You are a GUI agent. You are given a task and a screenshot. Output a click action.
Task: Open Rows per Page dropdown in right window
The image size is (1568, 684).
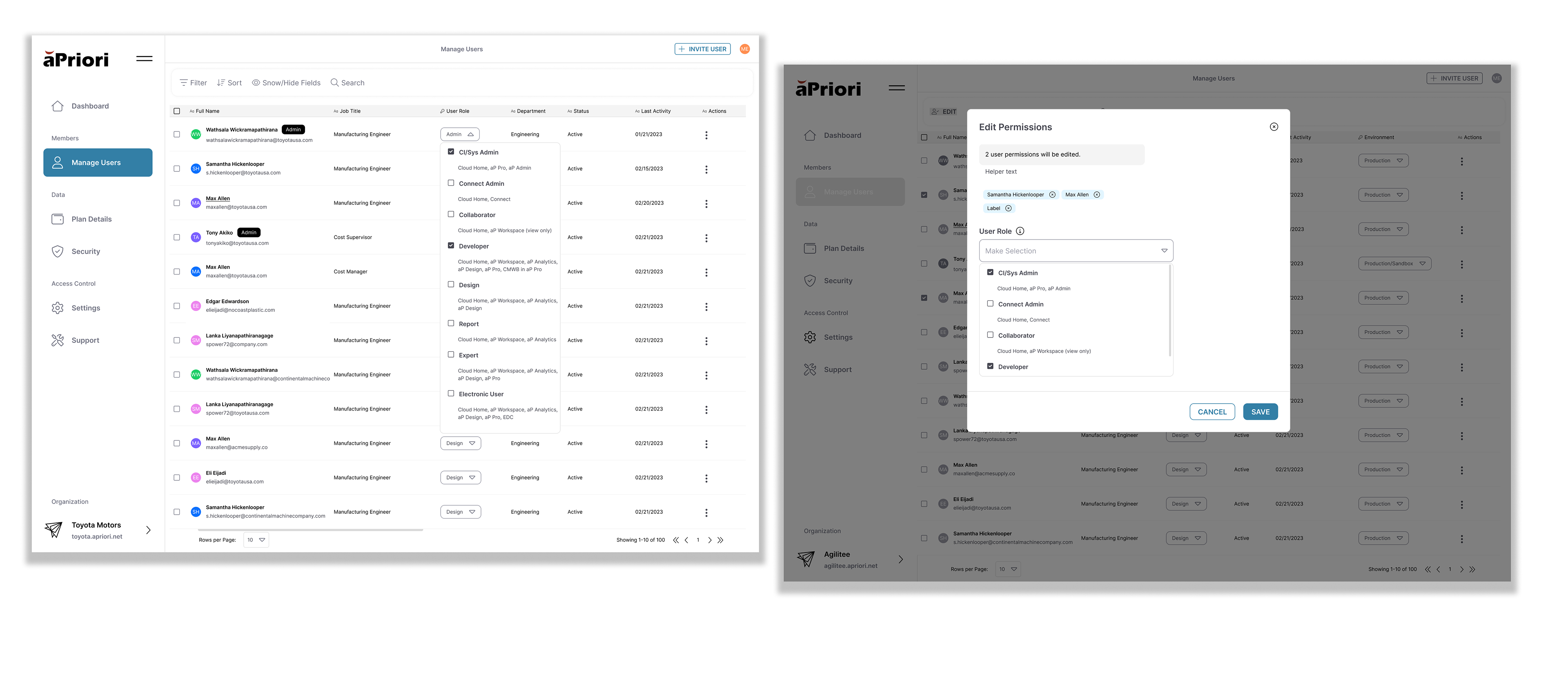[x=1008, y=569]
